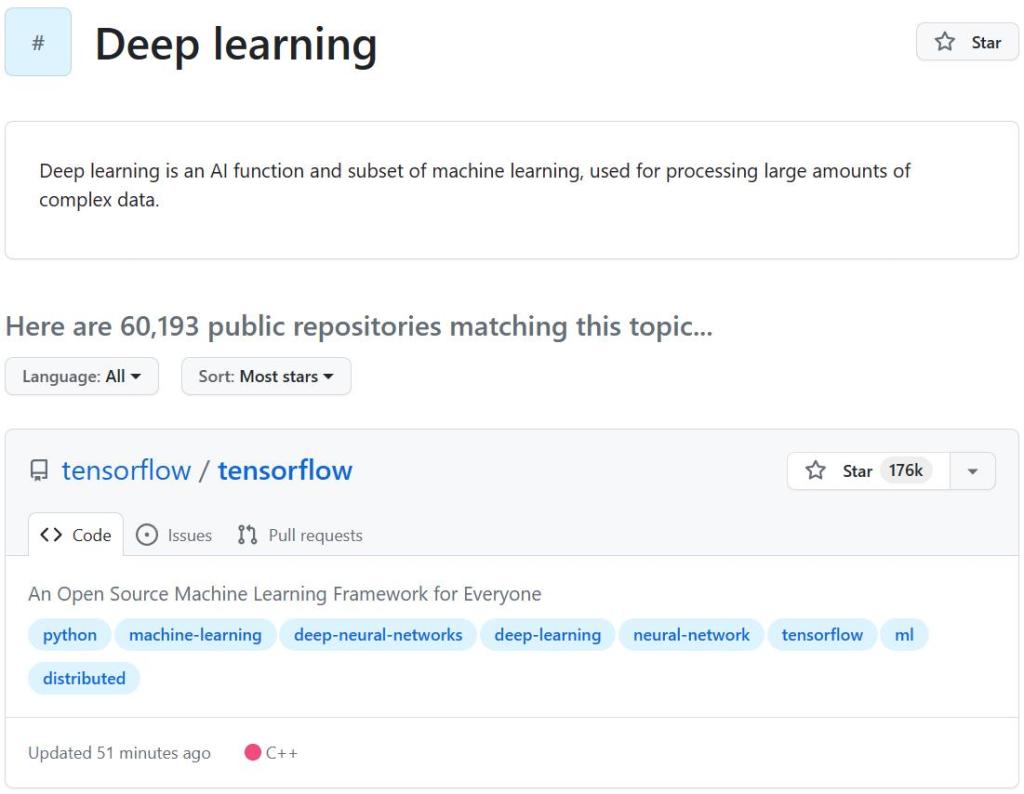The height and width of the screenshot is (794, 1024).
Task: Expand the star lists dropdown arrow
Action: coord(972,471)
